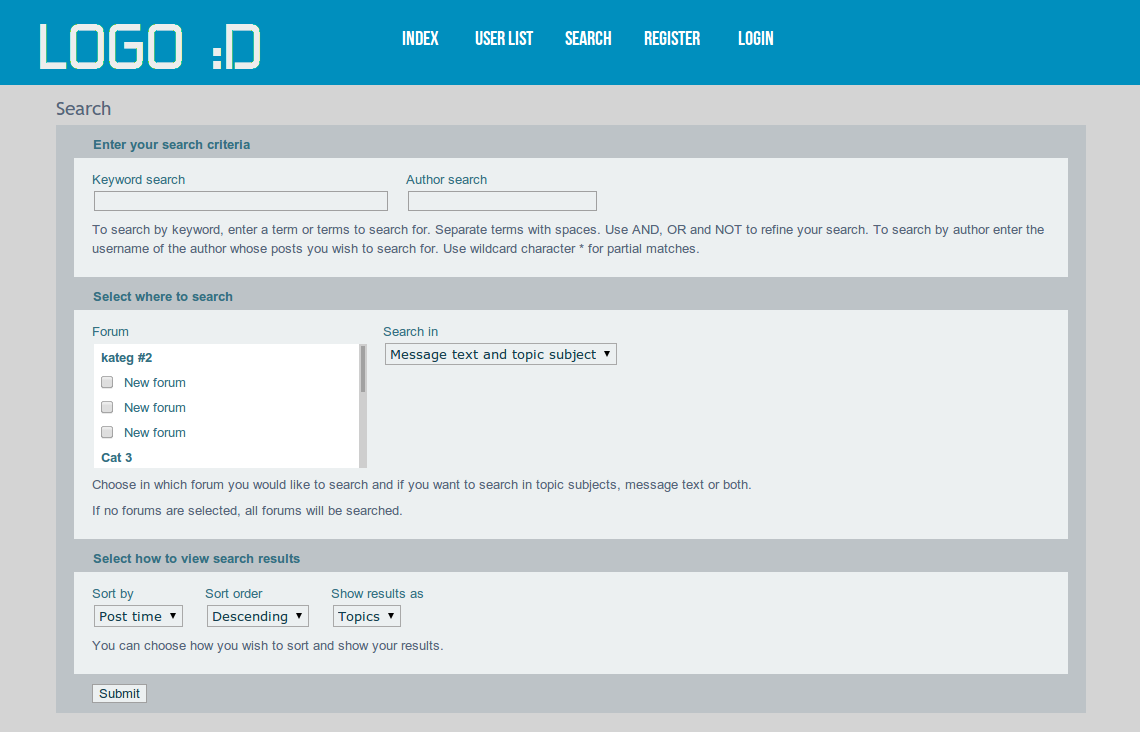Click the Search page heading
This screenshot has width=1140, height=732.
(x=84, y=108)
